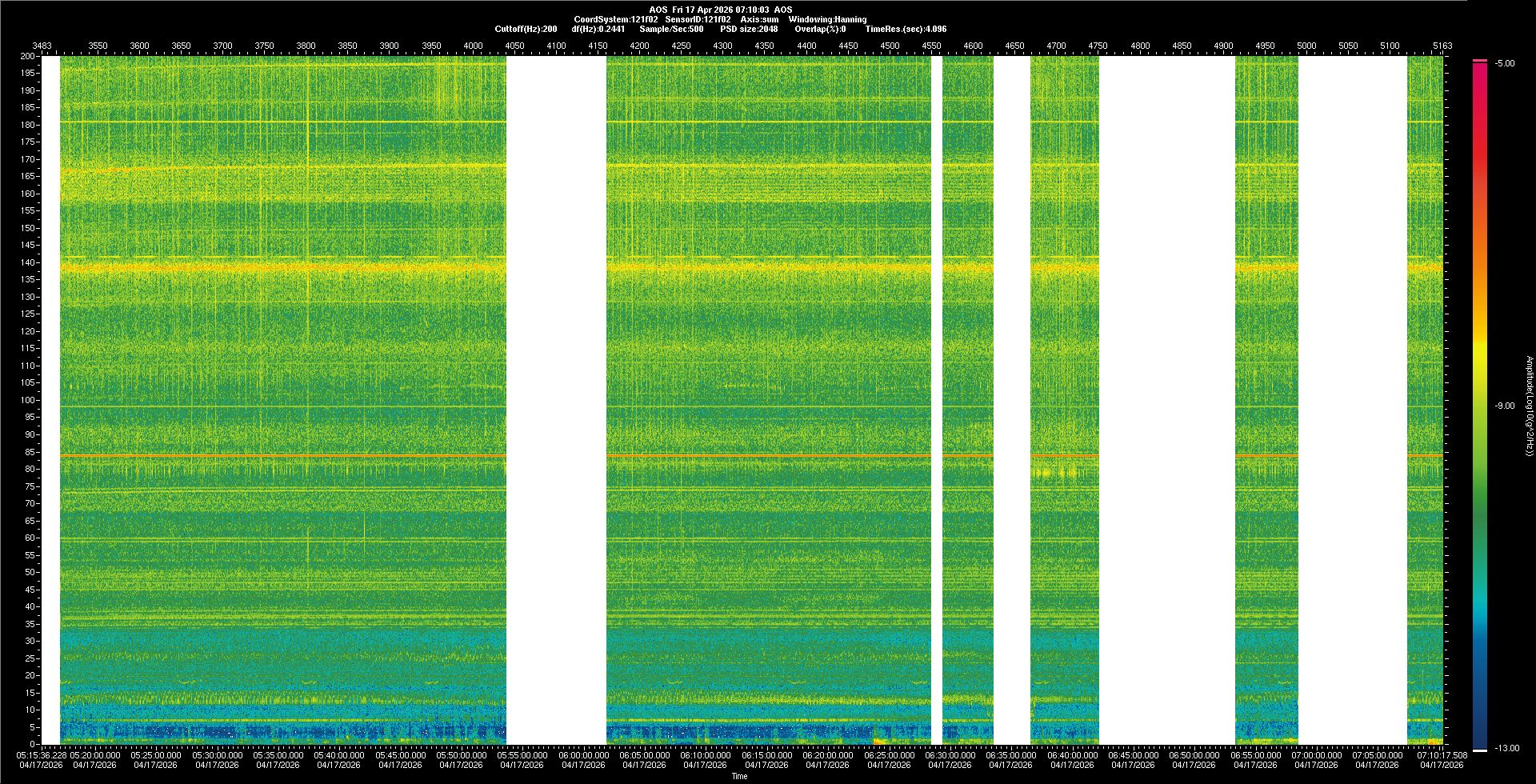The height and width of the screenshot is (784, 1536).
Task: Select the TimeRes.(sec):4.096 header text
Action: pos(906,29)
